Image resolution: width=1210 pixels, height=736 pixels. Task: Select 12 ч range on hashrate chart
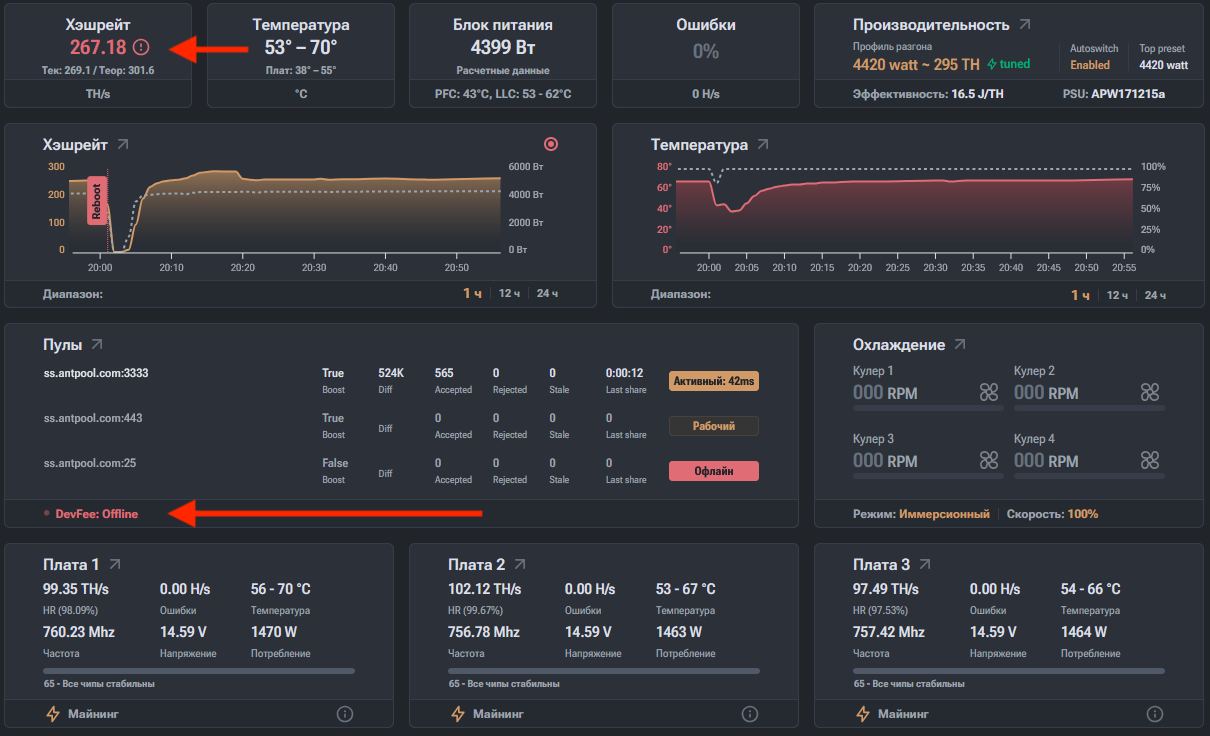tap(509, 294)
